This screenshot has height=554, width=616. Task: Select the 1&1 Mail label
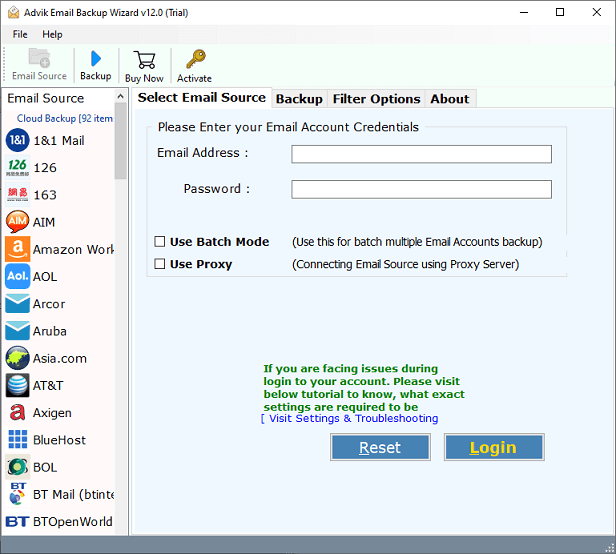tap(59, 141)
